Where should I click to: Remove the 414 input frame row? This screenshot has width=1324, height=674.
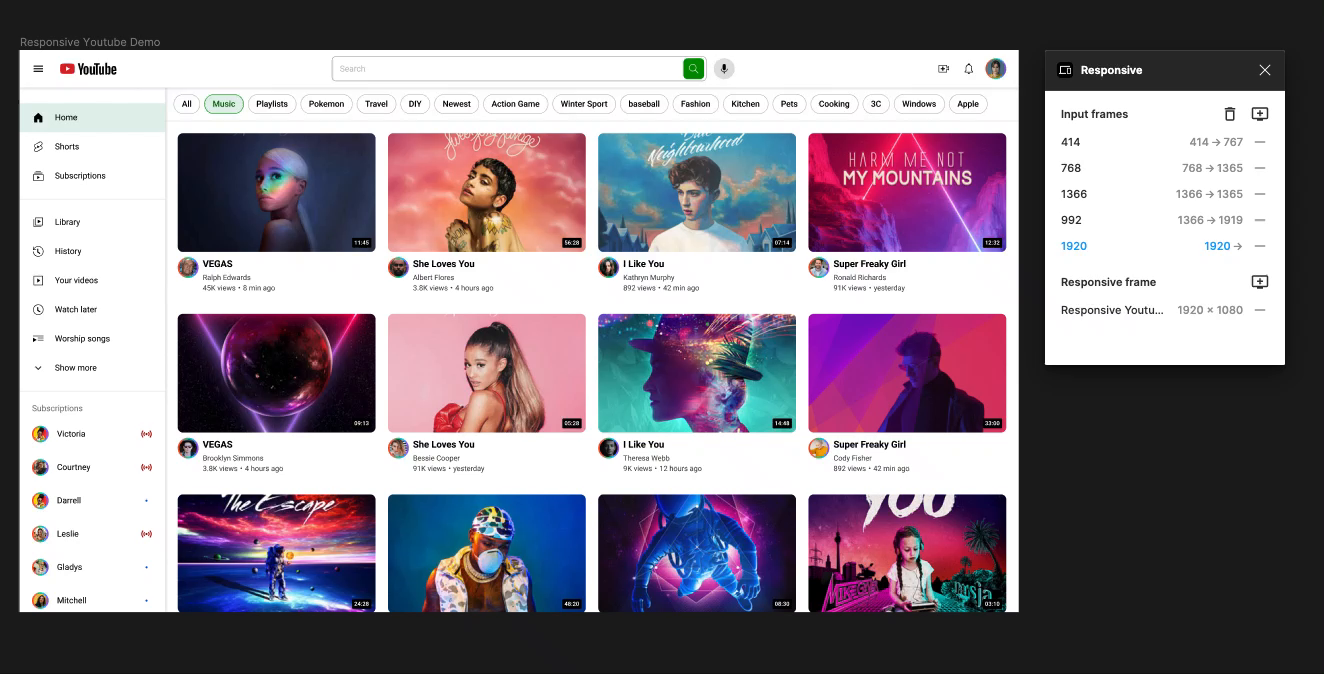tap(1260, 142)
